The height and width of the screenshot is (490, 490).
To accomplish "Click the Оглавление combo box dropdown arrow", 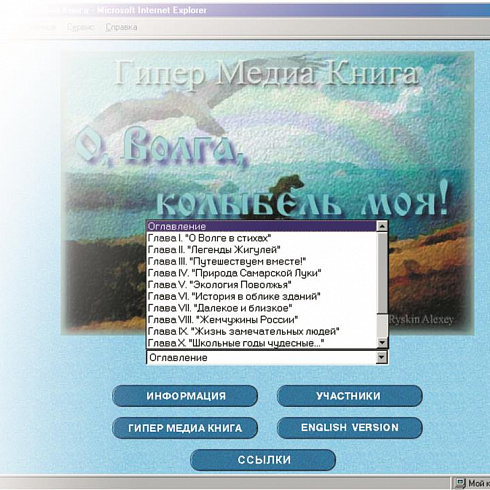I will click(381, 358).
